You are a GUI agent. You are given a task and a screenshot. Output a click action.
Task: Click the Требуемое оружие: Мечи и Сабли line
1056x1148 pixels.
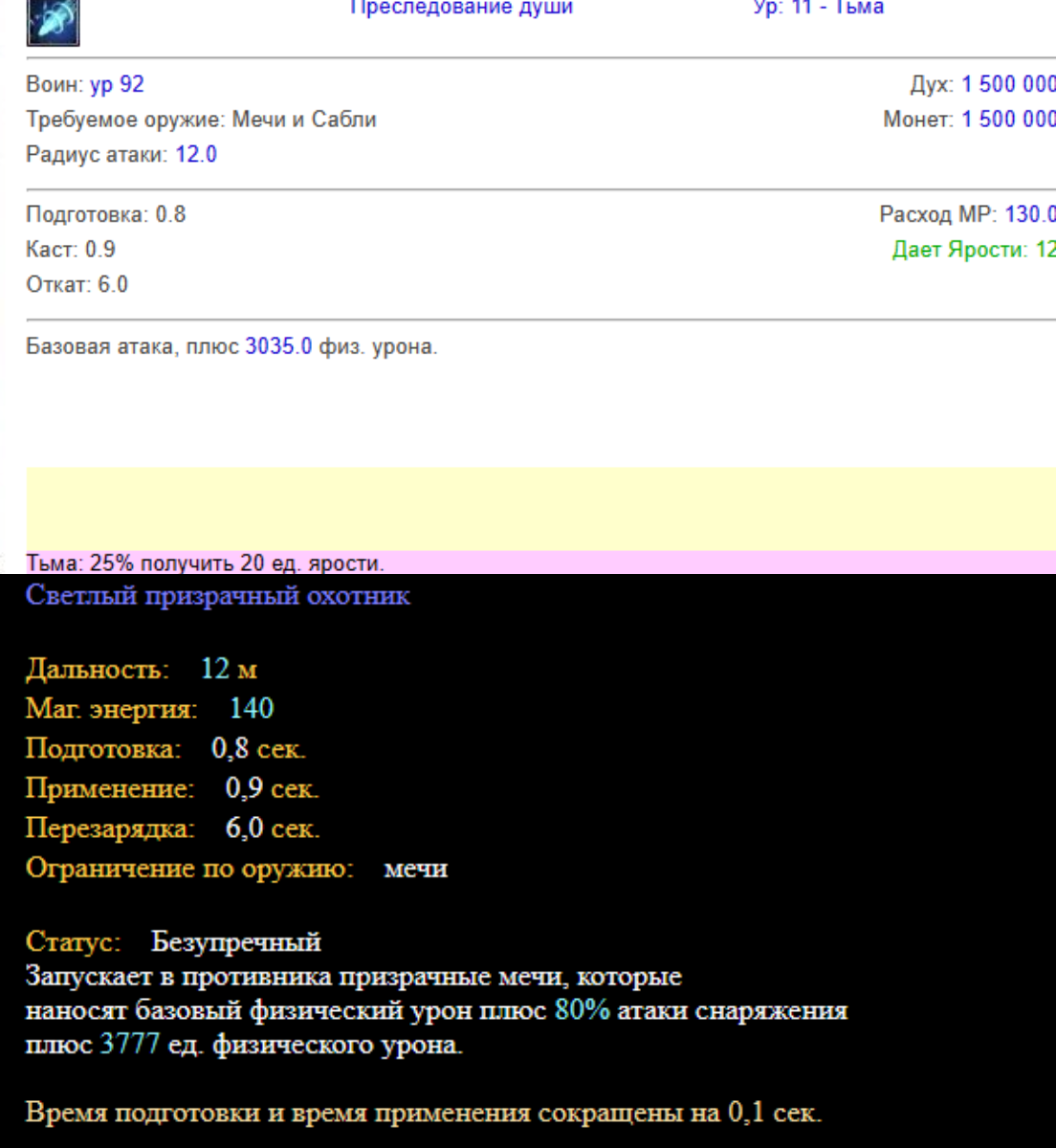201,120
